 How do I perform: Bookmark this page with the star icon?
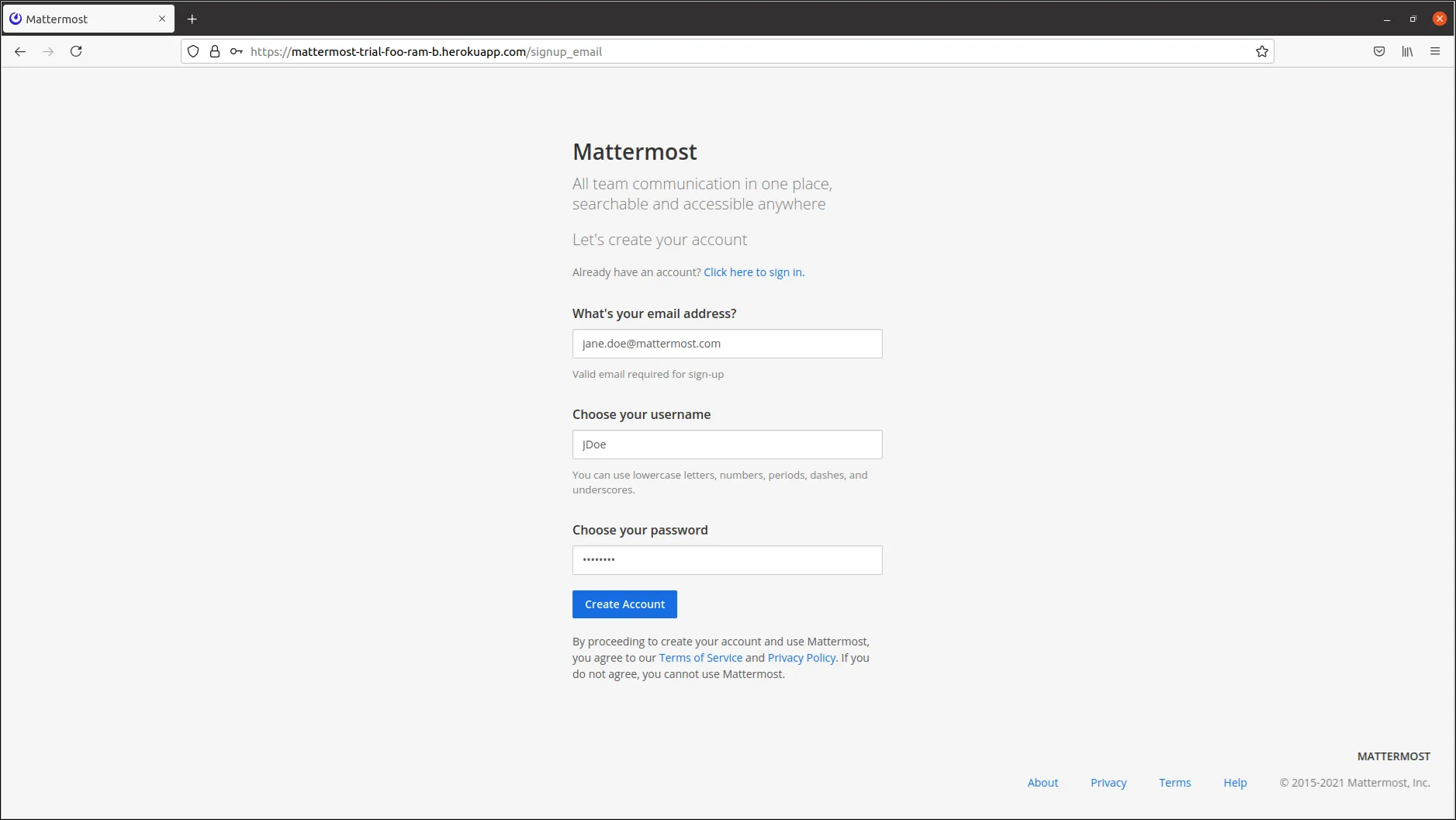click(x=1262, y=51)
